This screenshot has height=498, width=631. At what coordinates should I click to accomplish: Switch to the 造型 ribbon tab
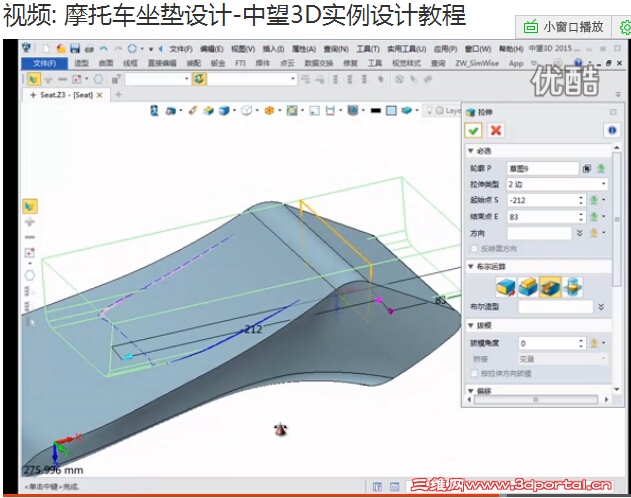click(x=82, y=63)
